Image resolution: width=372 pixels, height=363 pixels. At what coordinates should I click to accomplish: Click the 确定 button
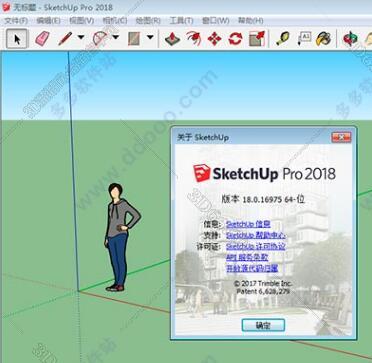click(263, 325)
